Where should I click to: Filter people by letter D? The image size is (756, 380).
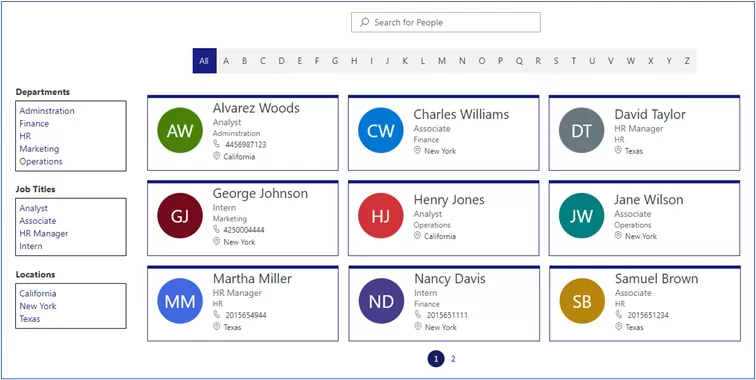point(282,61)
